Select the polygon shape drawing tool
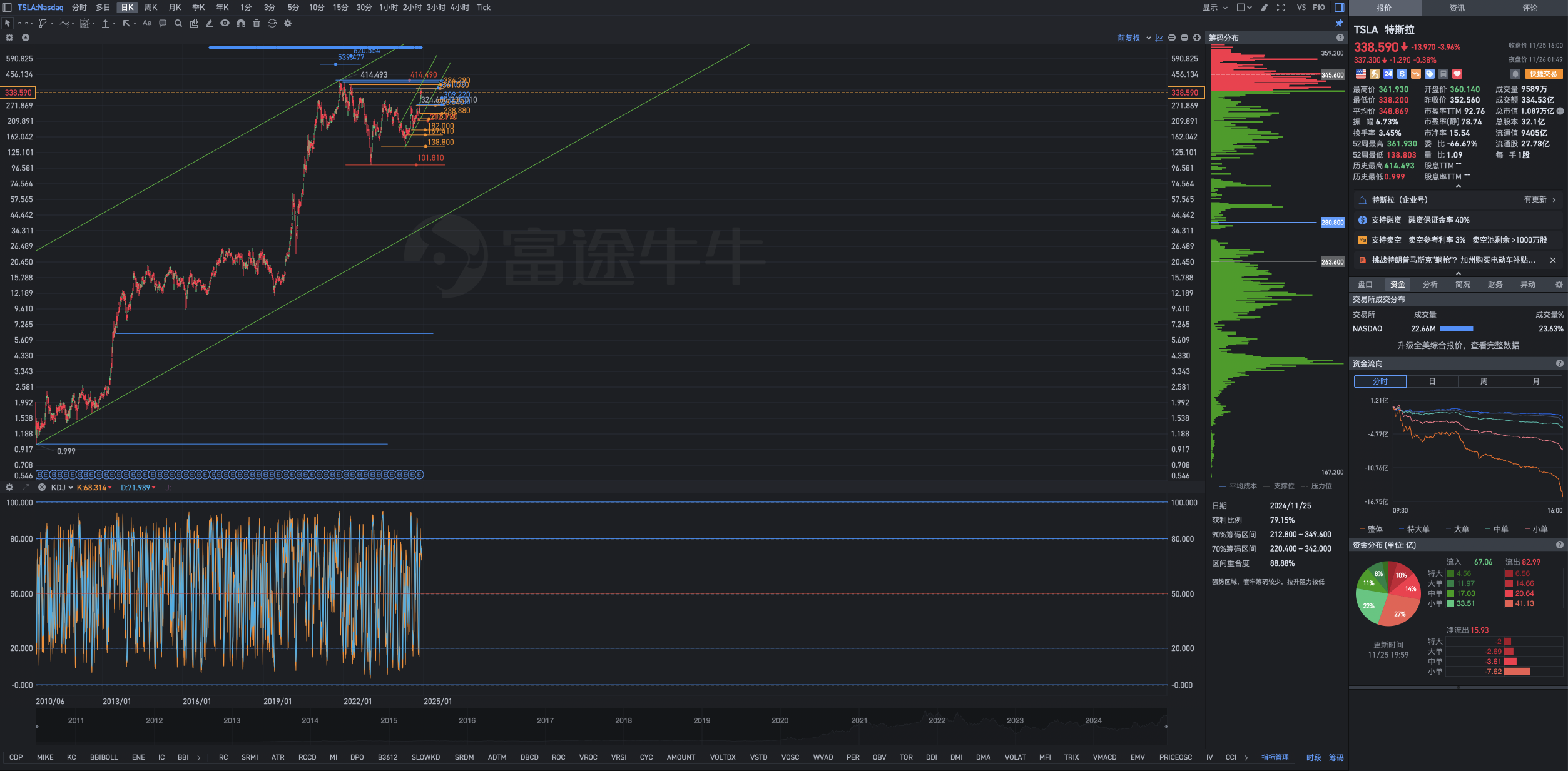The image size is (1568, 771). click(x=44, y=23)
